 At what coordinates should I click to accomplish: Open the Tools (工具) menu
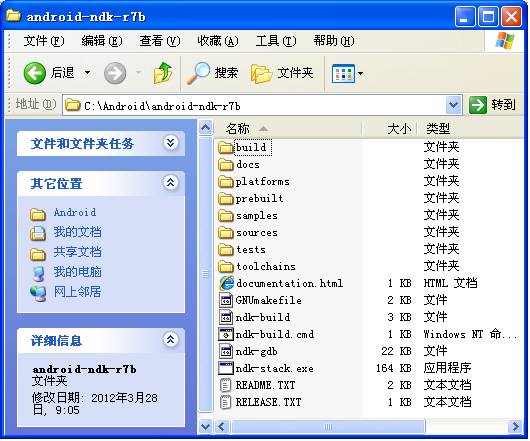pyautogui.click(x=276, y=41)
